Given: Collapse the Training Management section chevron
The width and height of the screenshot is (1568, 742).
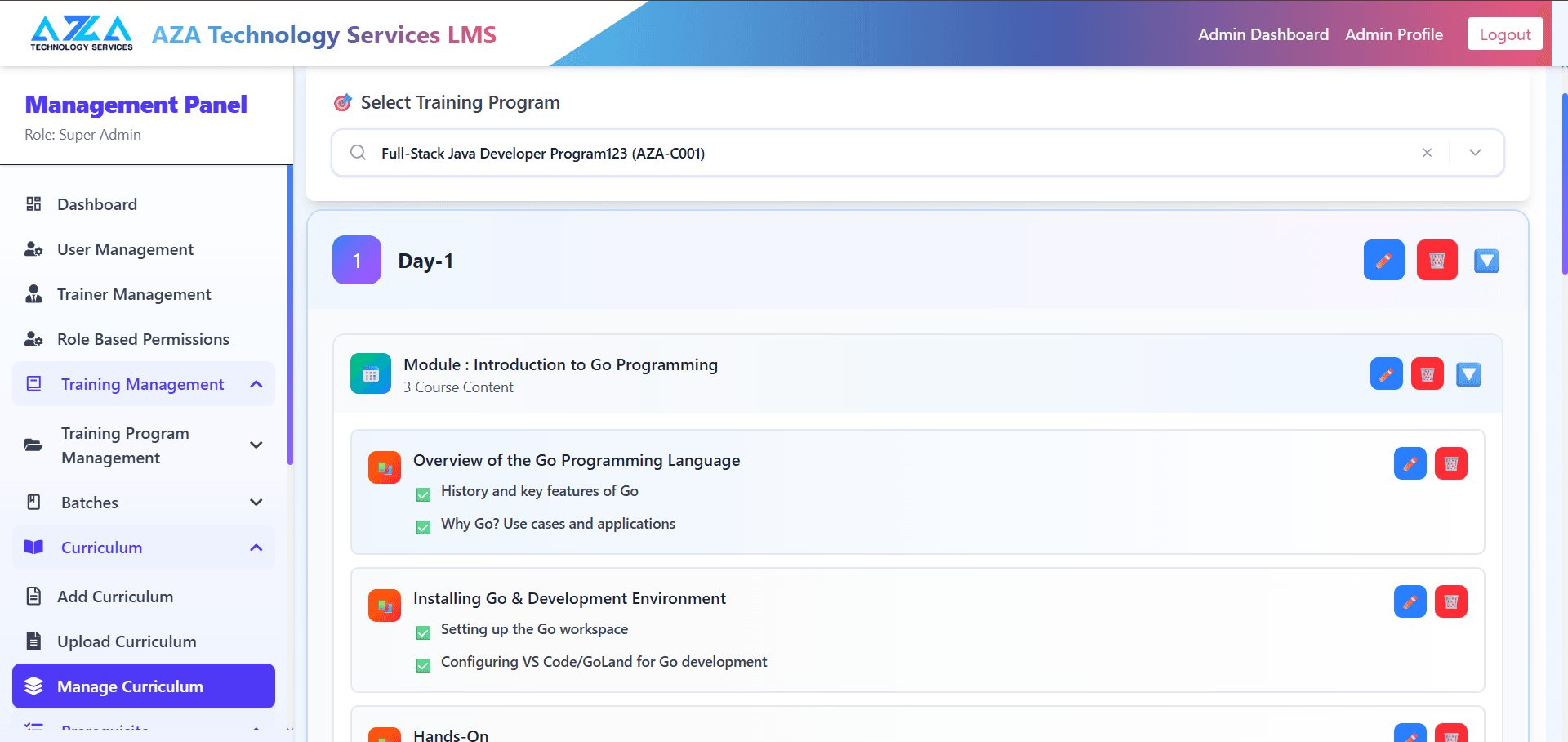Looking at the screenshot, I should (256, 384).
